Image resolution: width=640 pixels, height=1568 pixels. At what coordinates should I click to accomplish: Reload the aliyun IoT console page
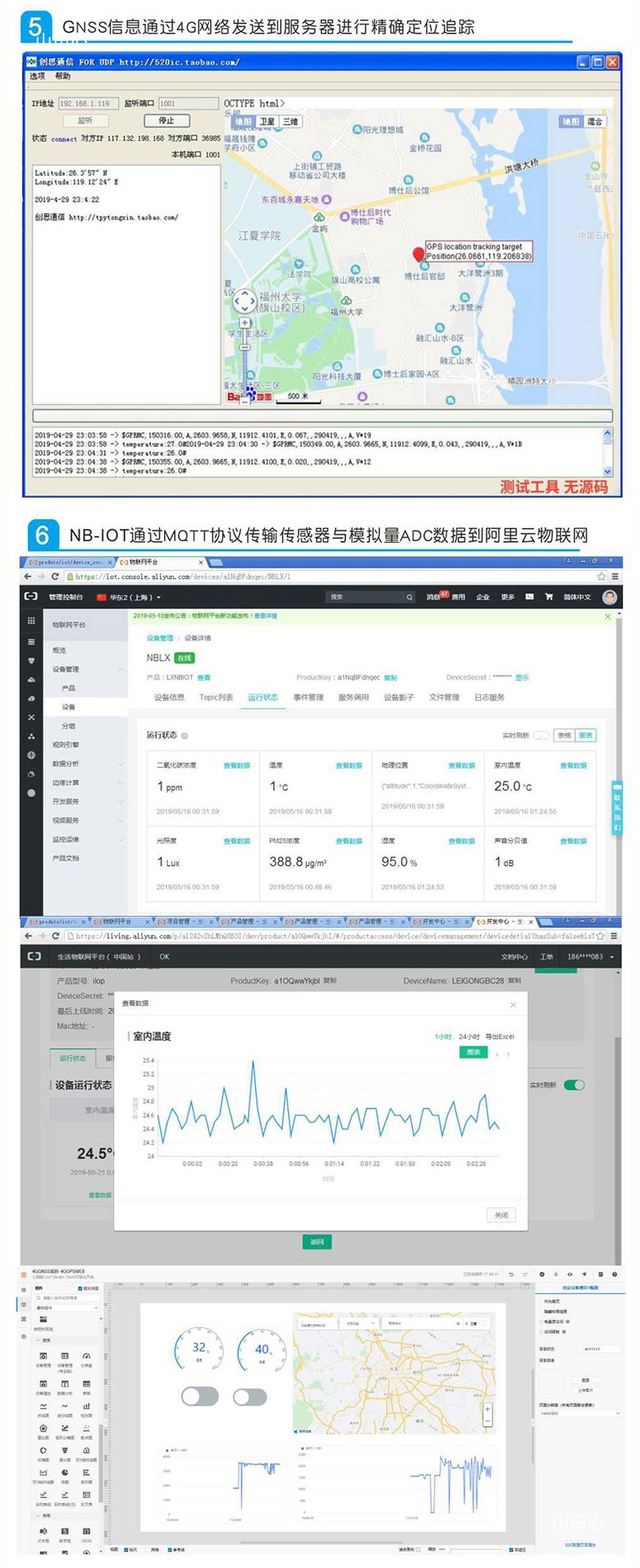(56, 577)
